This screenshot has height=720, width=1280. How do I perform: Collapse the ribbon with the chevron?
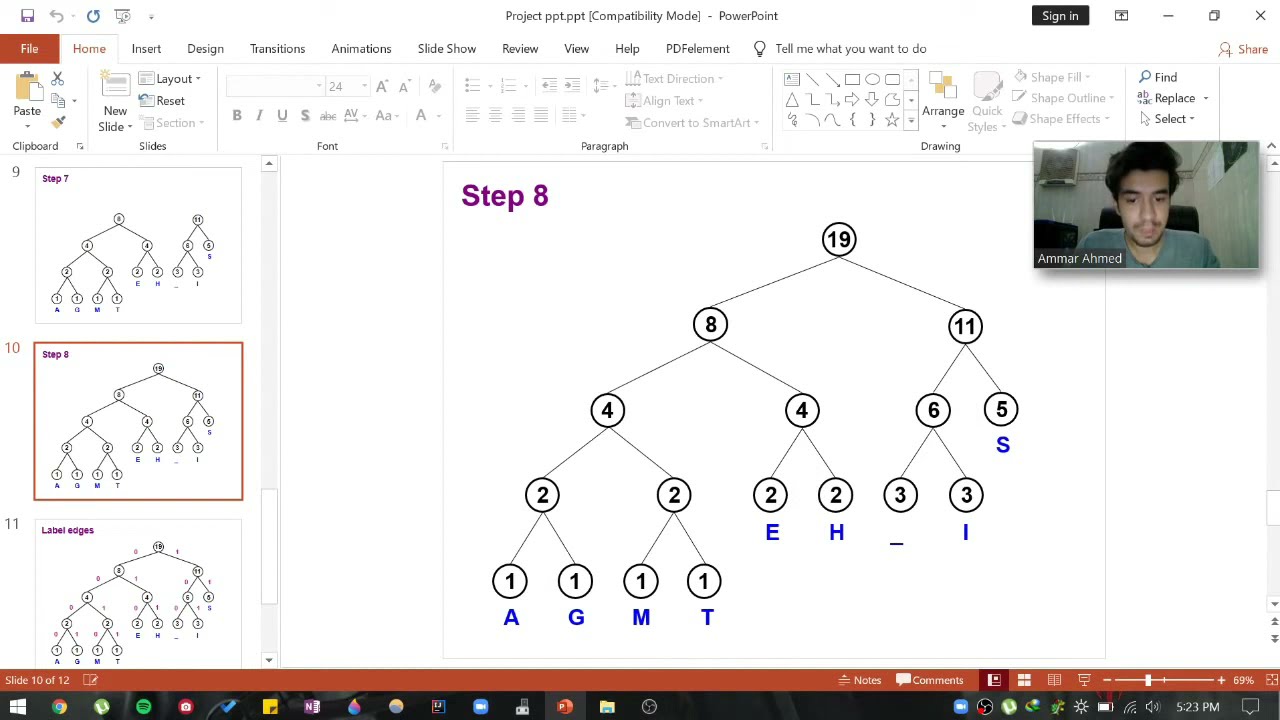coord(1271,146)
